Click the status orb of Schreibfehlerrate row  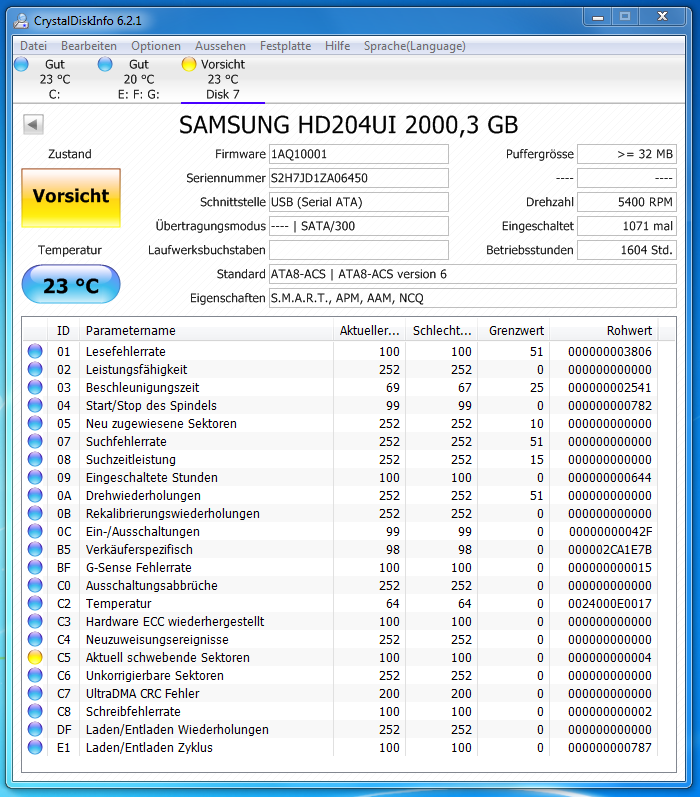[35, 712]
